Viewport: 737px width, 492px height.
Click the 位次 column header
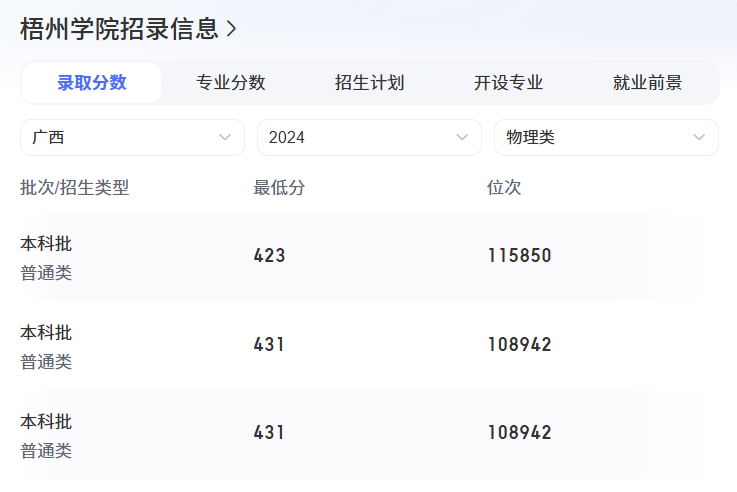coord(504,187)
